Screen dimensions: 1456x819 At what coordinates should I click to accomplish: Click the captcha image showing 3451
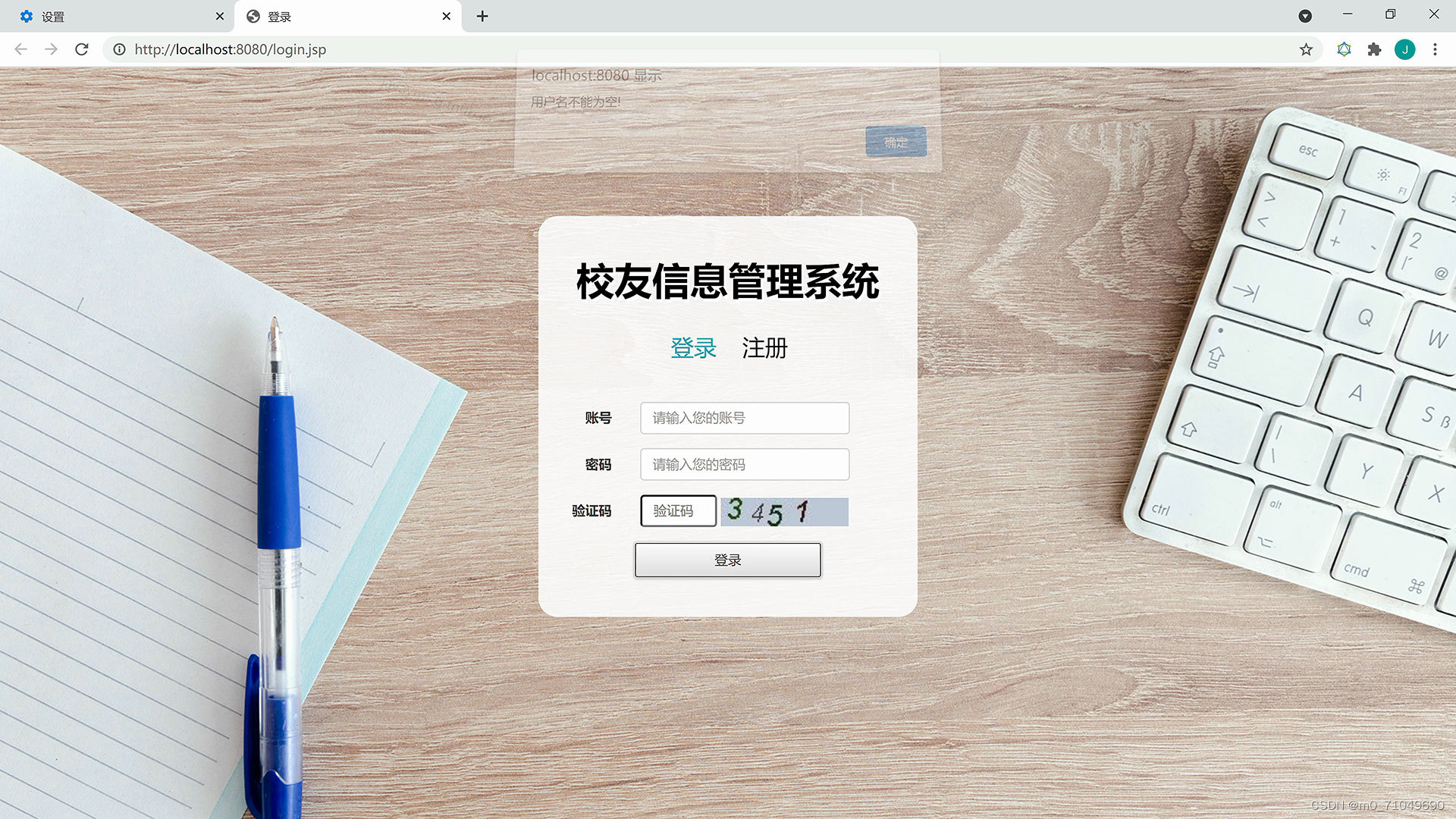pyautogui.click(x=784, y=512)
